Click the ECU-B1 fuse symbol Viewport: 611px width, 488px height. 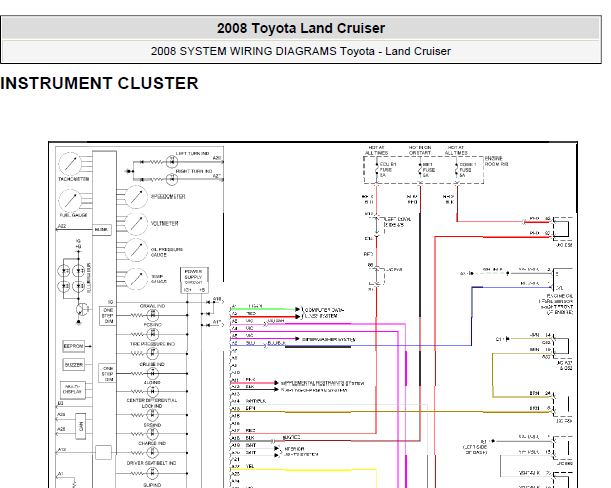pos(376,170)
